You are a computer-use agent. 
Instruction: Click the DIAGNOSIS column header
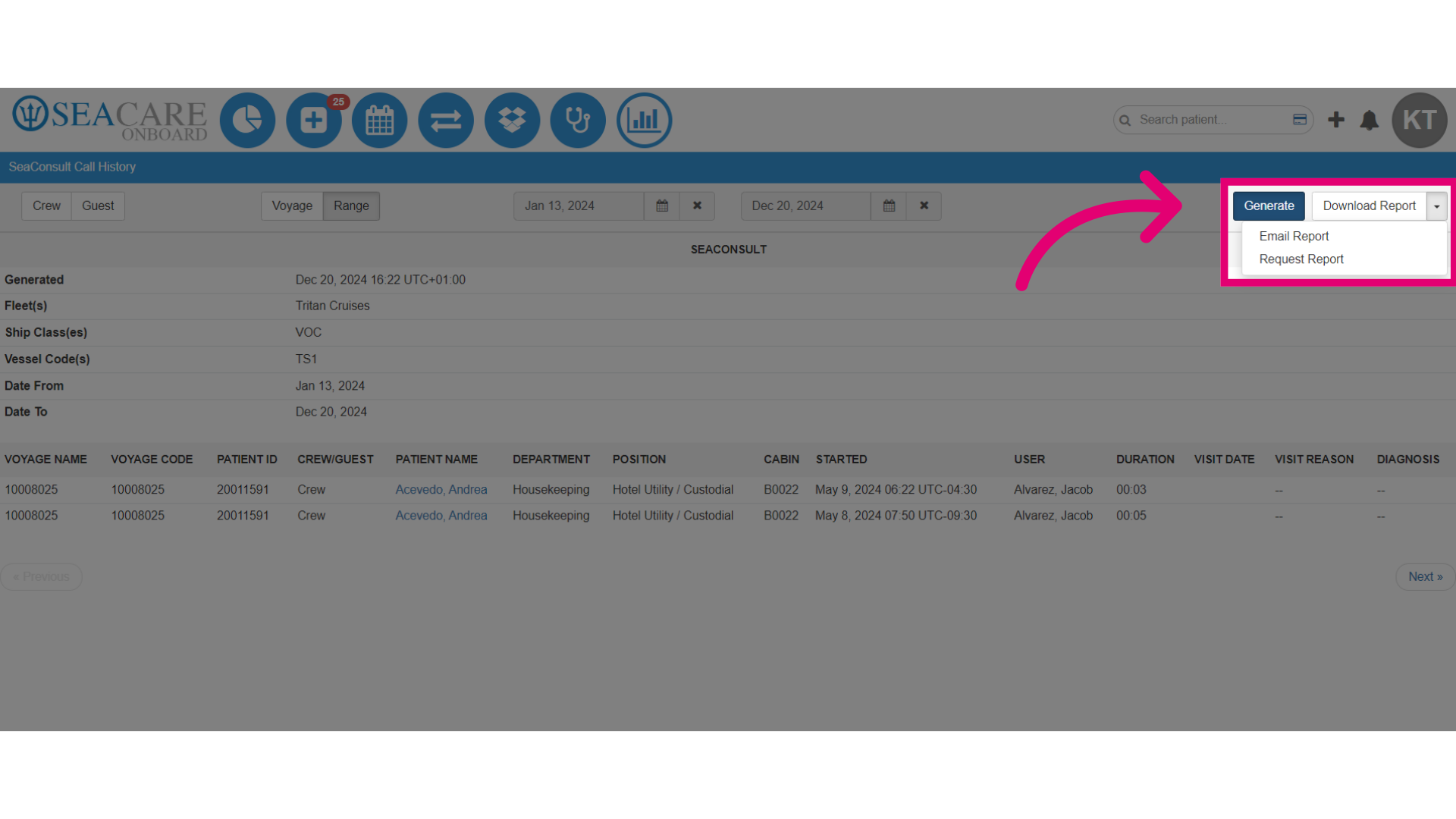click(x=1407, y=459)
